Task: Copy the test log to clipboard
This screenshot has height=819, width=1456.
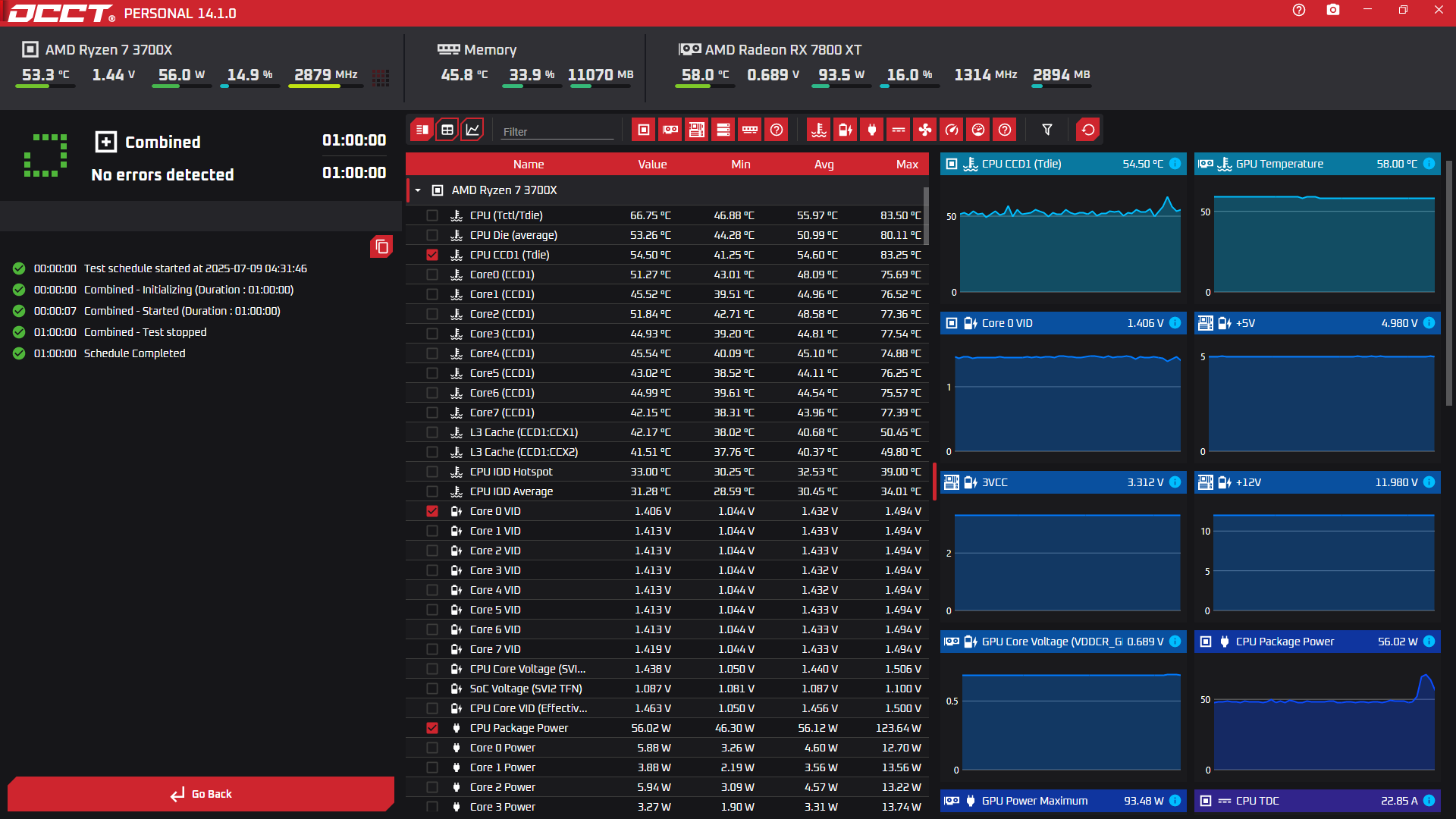Action: click(x=381, y=246)
